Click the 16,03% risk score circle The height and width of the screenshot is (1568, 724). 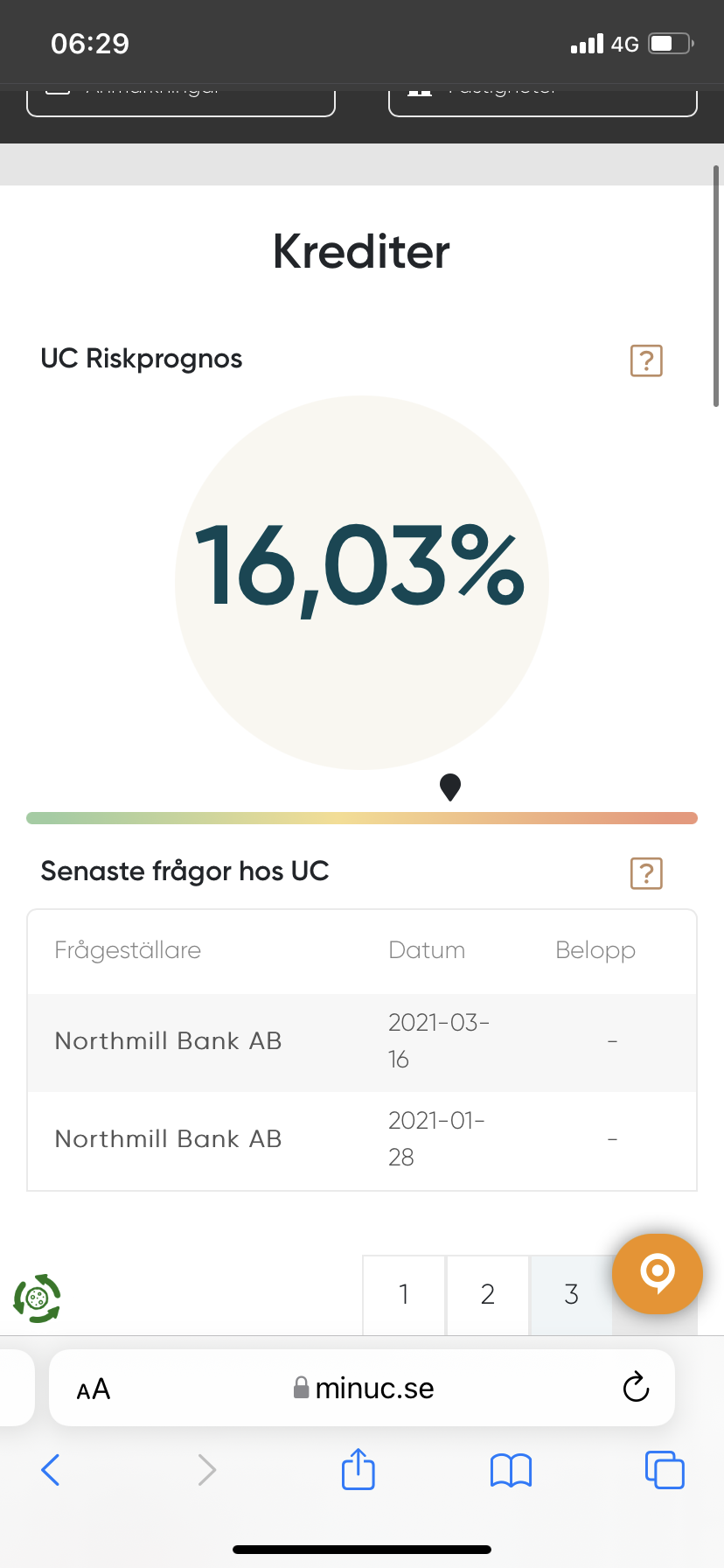click(362, 582)
